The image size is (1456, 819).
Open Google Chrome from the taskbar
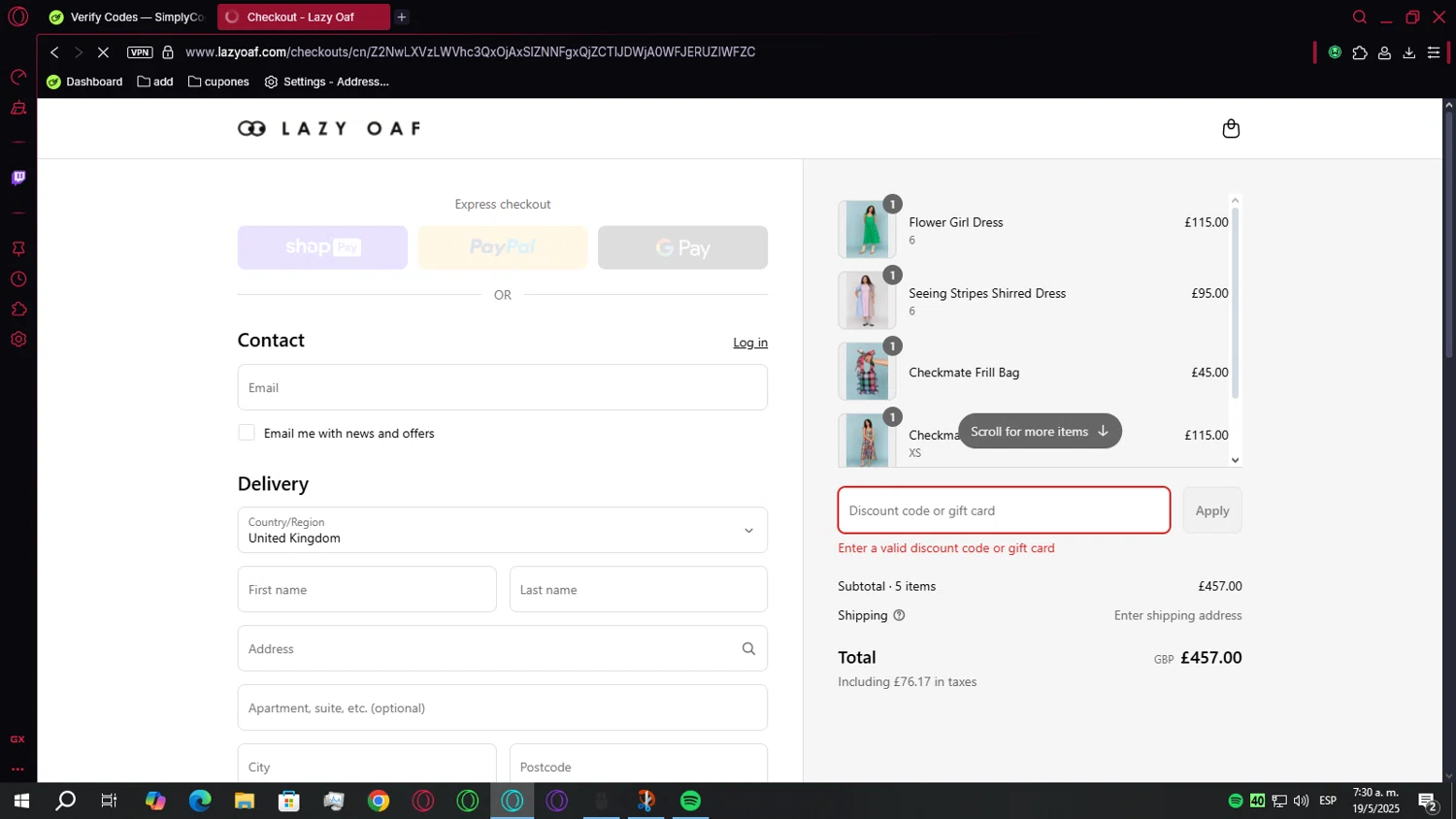379,801
